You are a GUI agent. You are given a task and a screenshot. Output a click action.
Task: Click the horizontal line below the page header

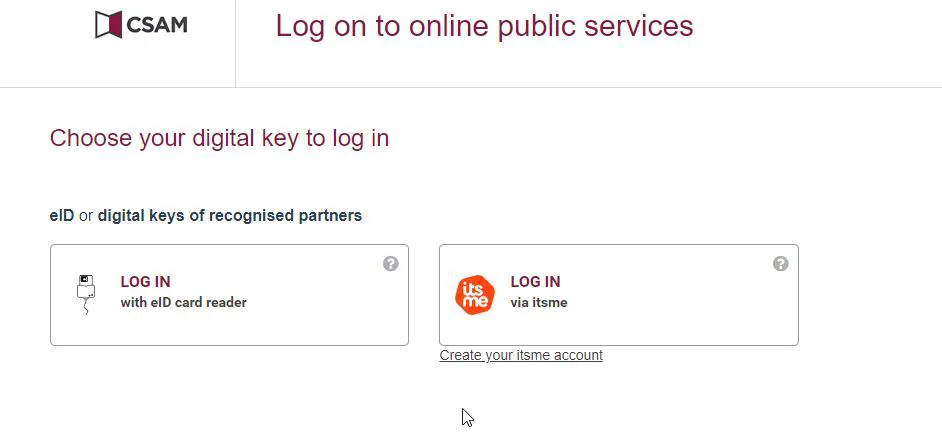[x=600, y=87]
